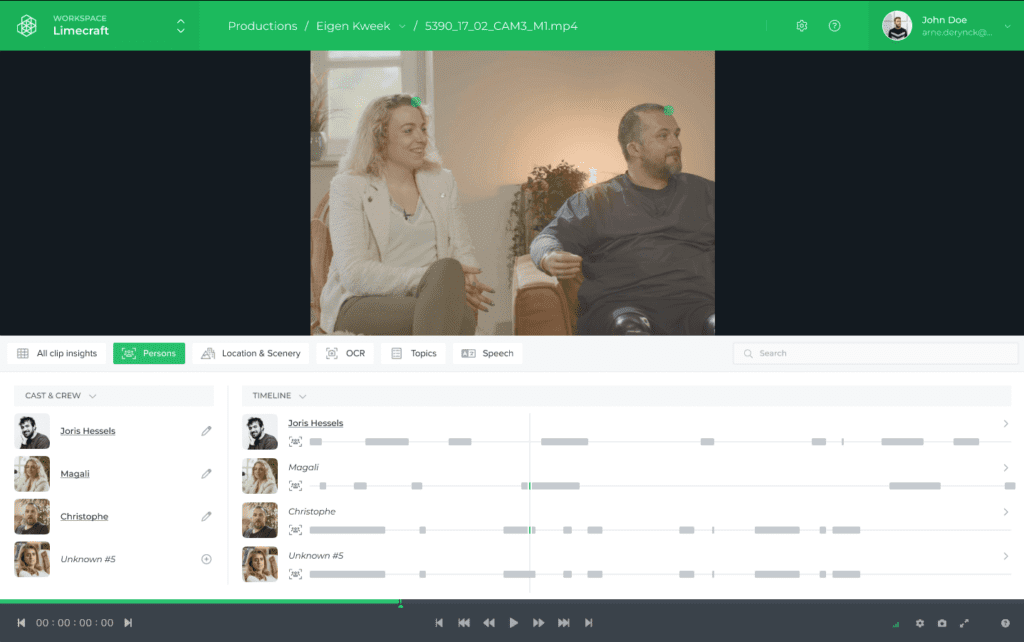Expand the Cast & Crew dropdown
The height and width of the screenshot is (642, 1024).
pos(92,396)
